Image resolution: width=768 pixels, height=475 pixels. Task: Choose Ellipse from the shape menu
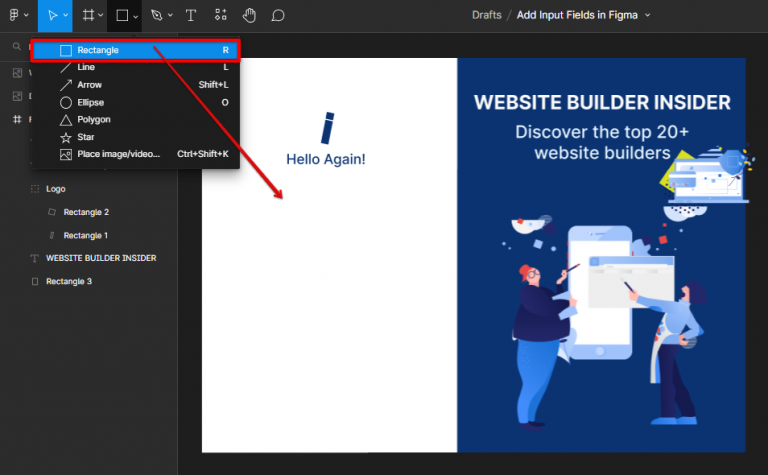[90, 102]
